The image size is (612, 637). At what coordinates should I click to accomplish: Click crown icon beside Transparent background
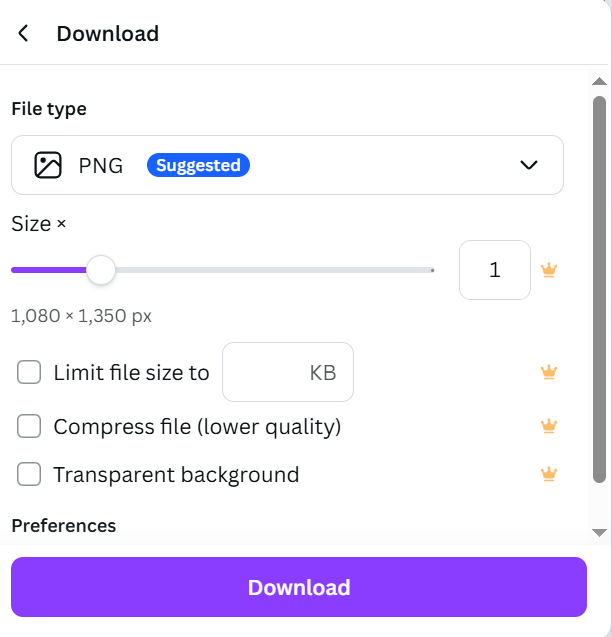[548, 474]
